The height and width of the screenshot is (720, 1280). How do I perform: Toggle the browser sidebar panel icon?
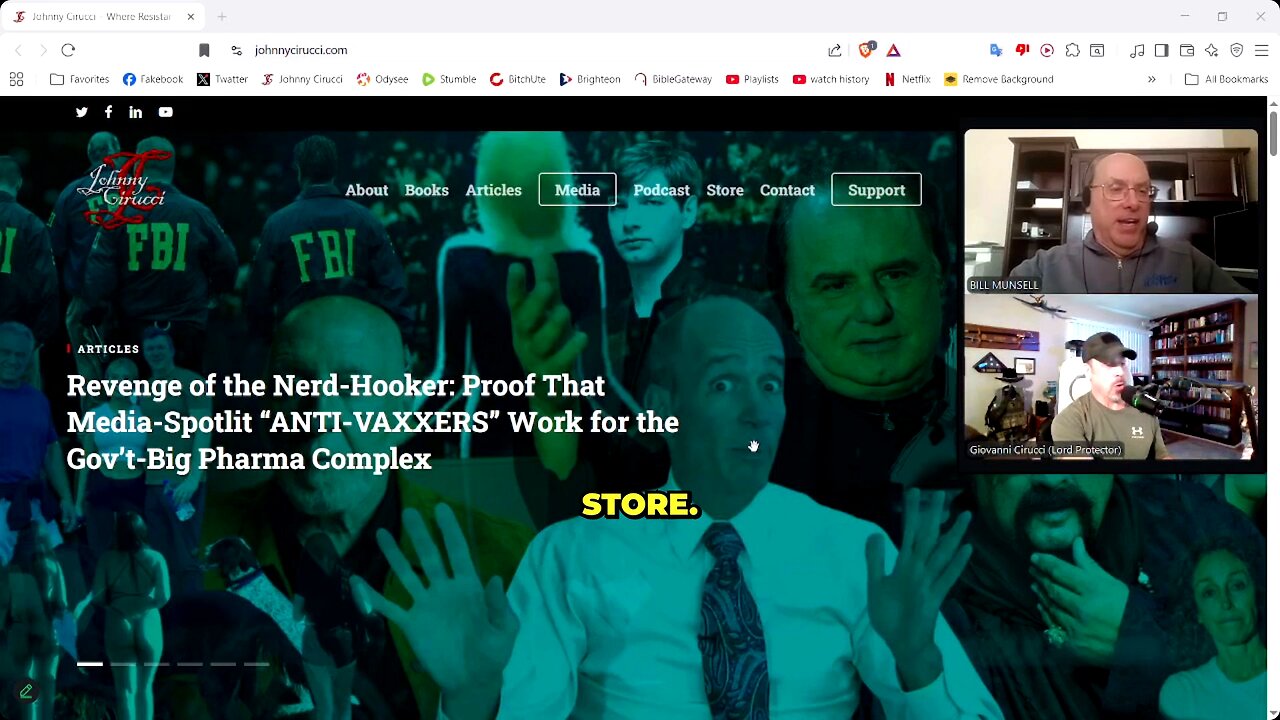[1161, 50]
